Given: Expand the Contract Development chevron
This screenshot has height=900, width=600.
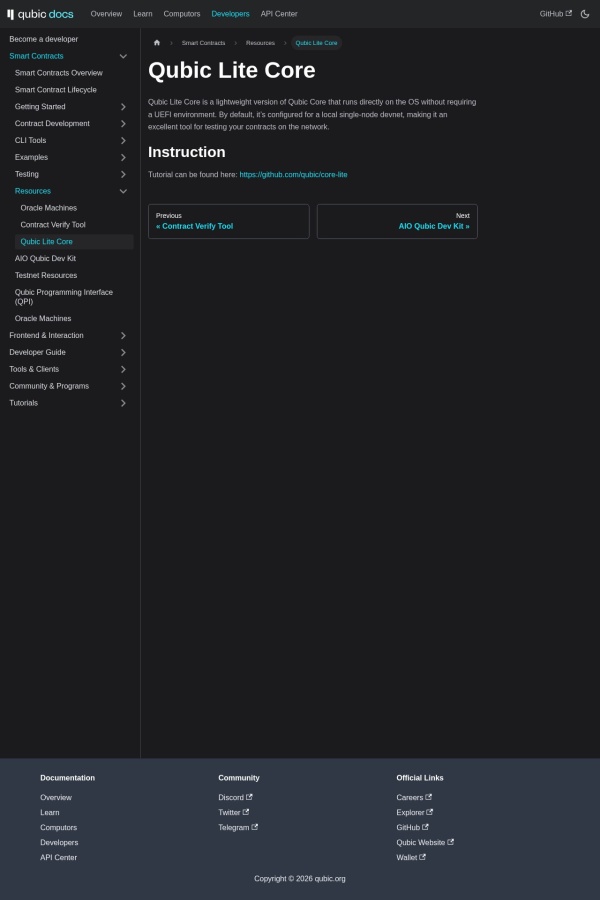Looking at the screenshot, I should click(x=123, y=123).
